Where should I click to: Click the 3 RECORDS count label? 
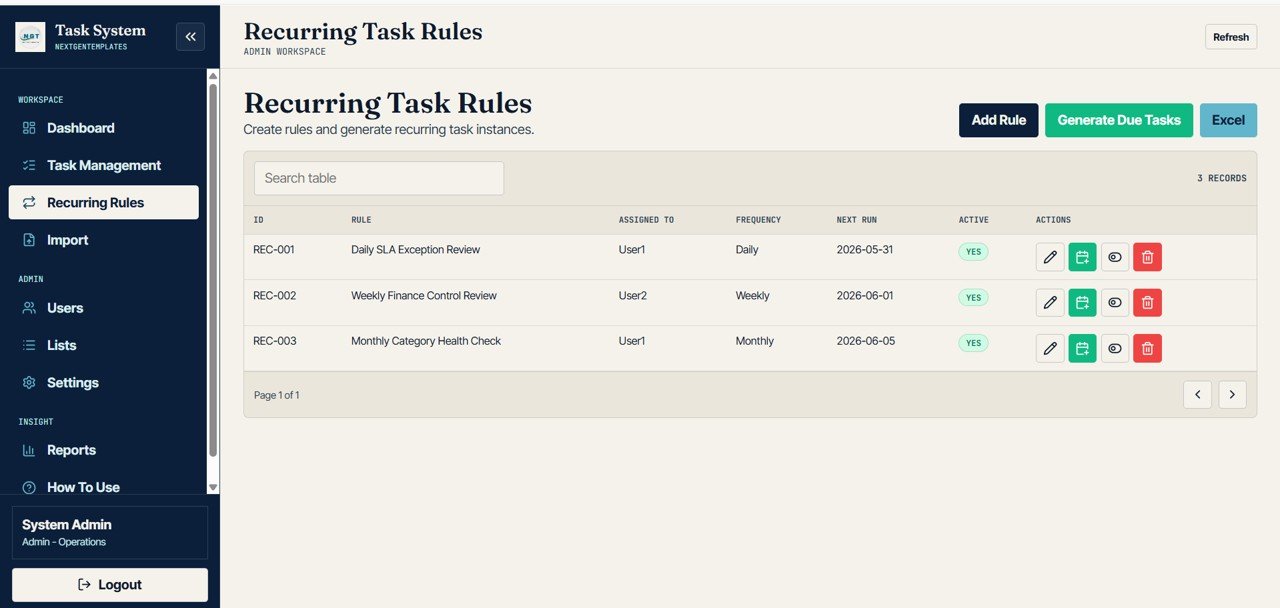click(x=1222, y=178)
